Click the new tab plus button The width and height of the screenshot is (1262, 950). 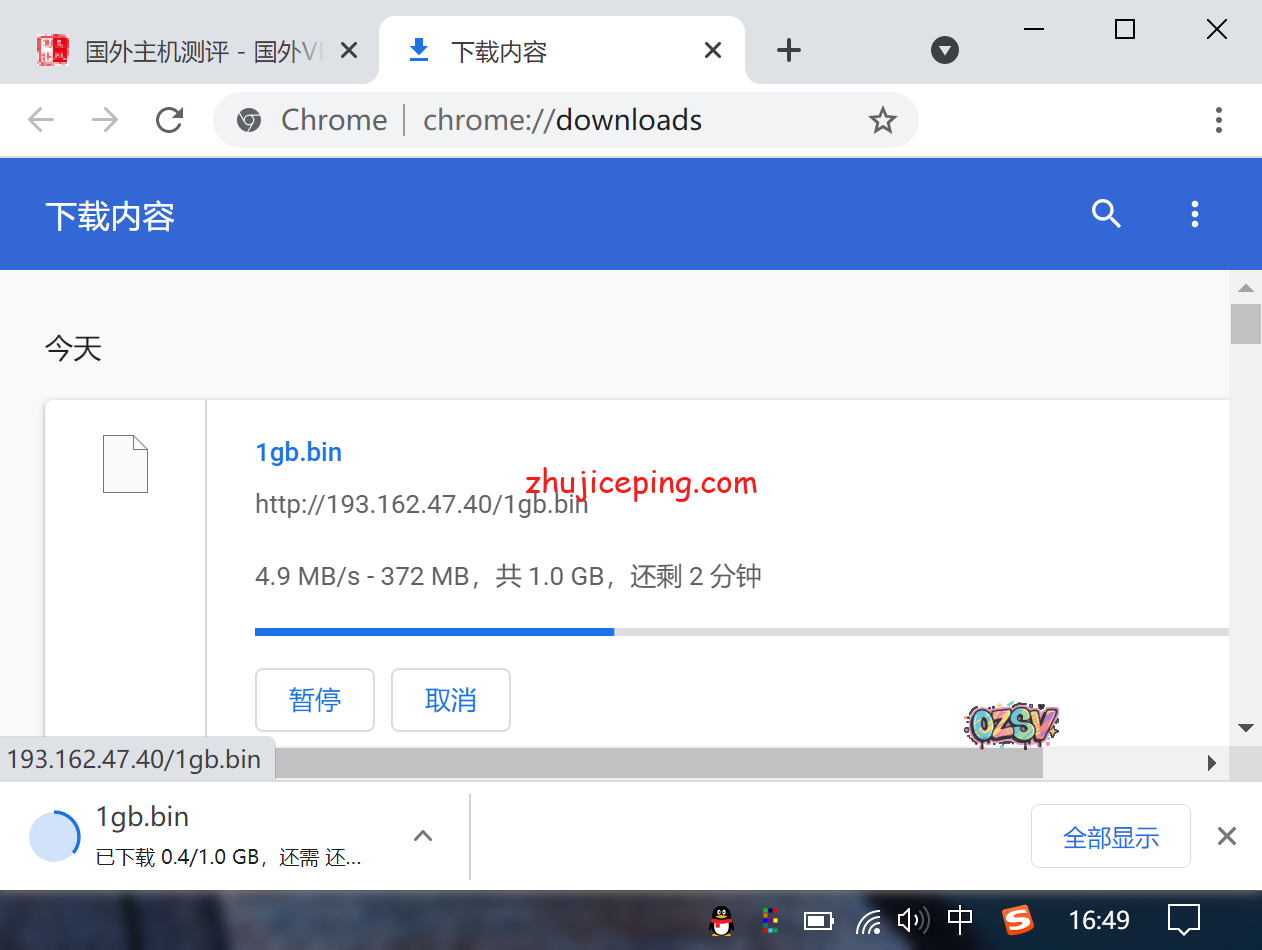tap(789, 50)
